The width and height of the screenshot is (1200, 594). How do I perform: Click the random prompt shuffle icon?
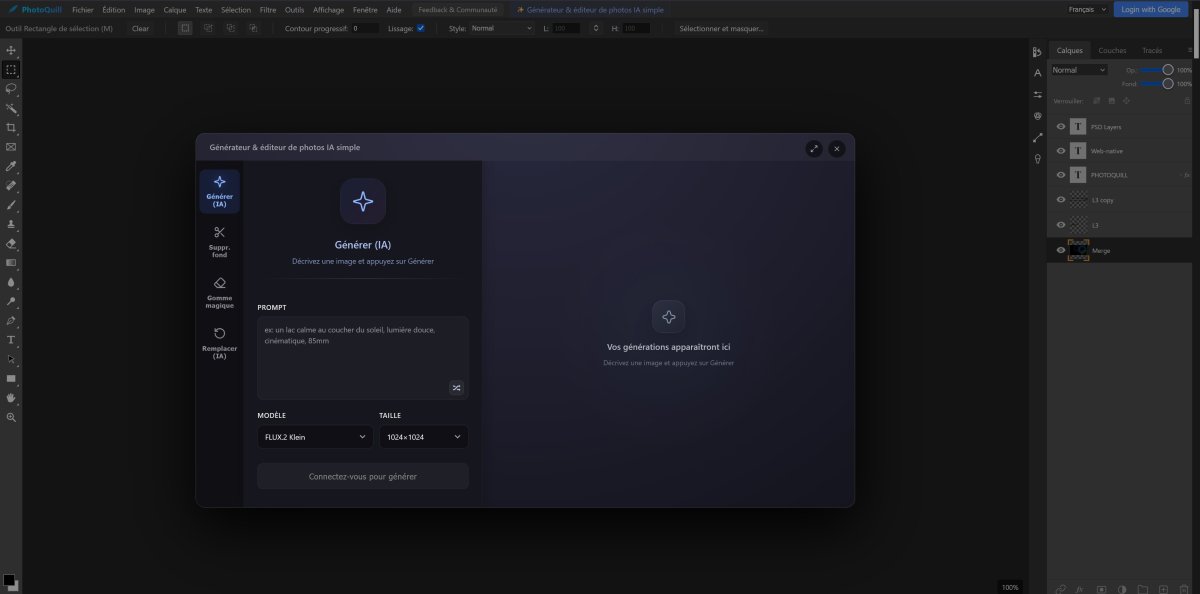(x=456, y=388)
